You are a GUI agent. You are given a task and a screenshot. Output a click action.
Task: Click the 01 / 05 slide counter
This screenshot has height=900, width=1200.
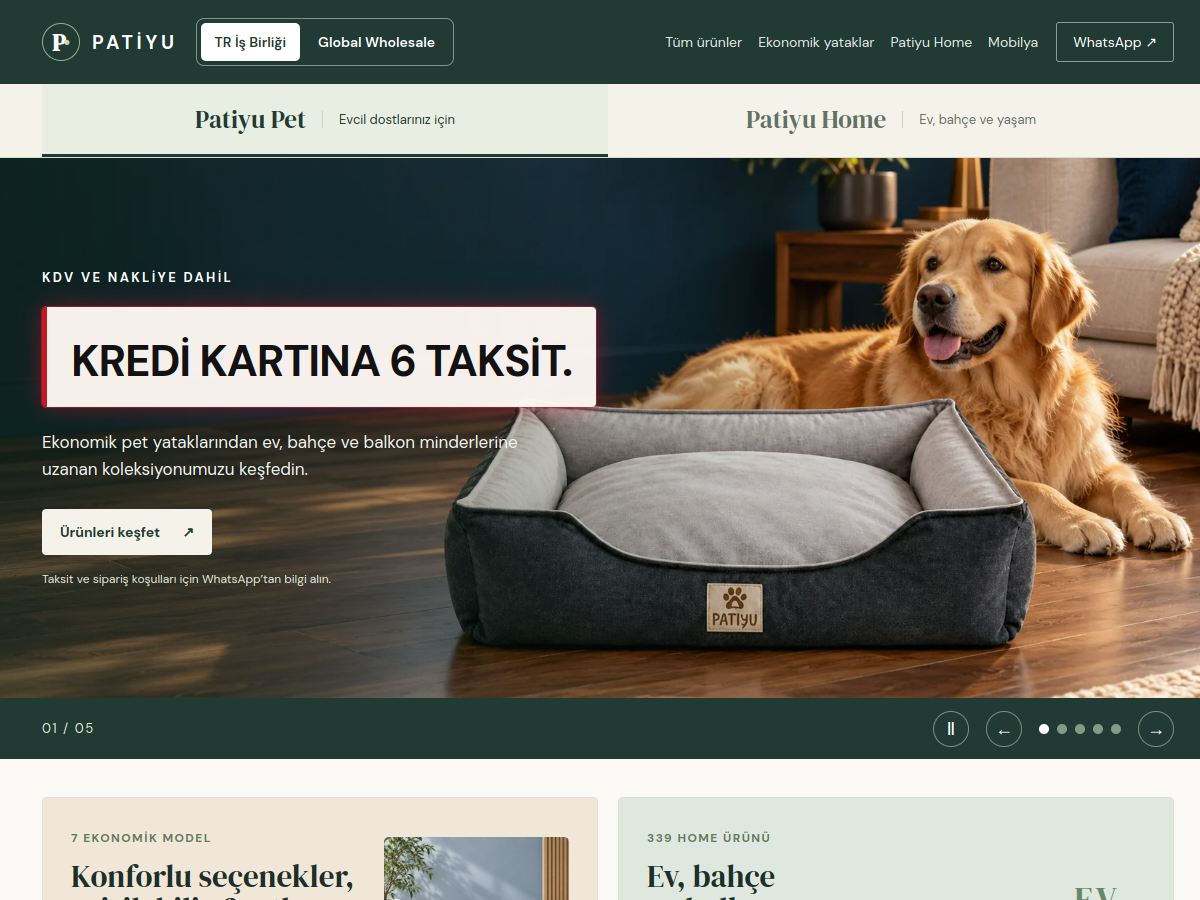tap(68, 728)
